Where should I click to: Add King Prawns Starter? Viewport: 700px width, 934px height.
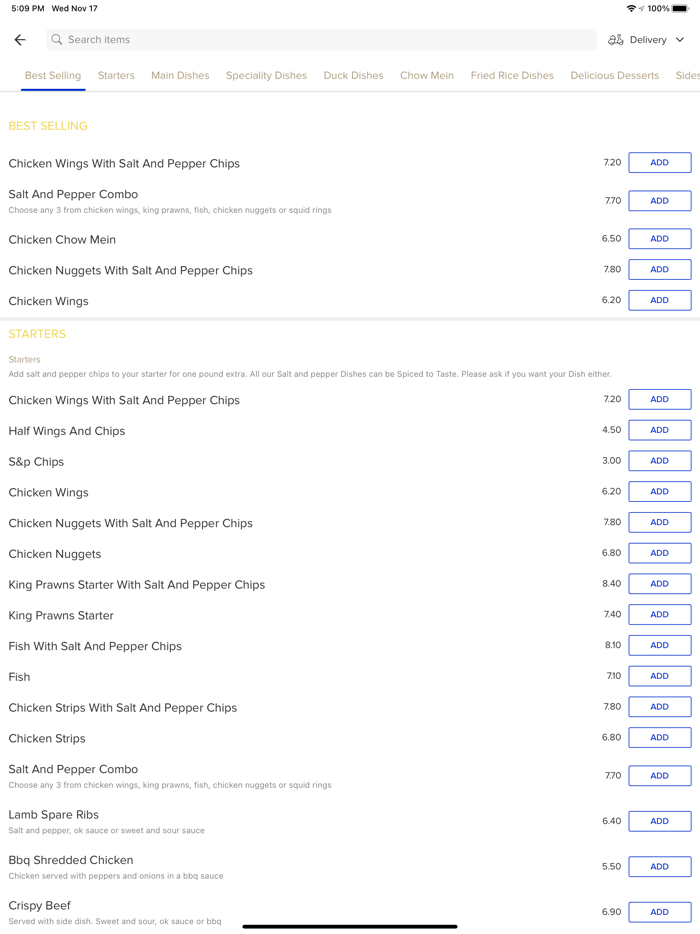pos(659,615)
